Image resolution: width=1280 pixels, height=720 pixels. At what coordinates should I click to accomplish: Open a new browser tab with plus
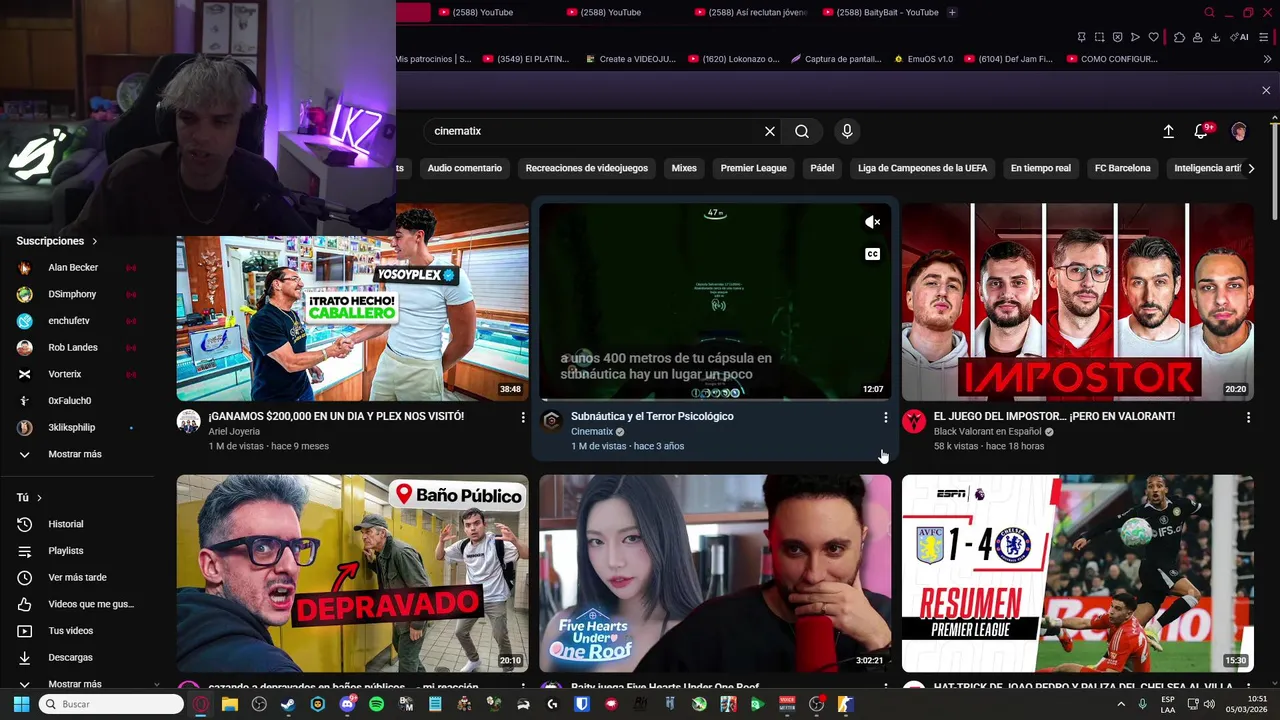tap(952, 12)
